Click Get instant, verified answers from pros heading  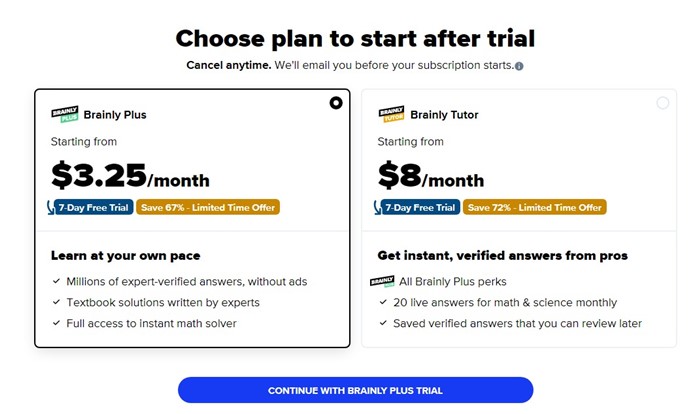point(502,256)
